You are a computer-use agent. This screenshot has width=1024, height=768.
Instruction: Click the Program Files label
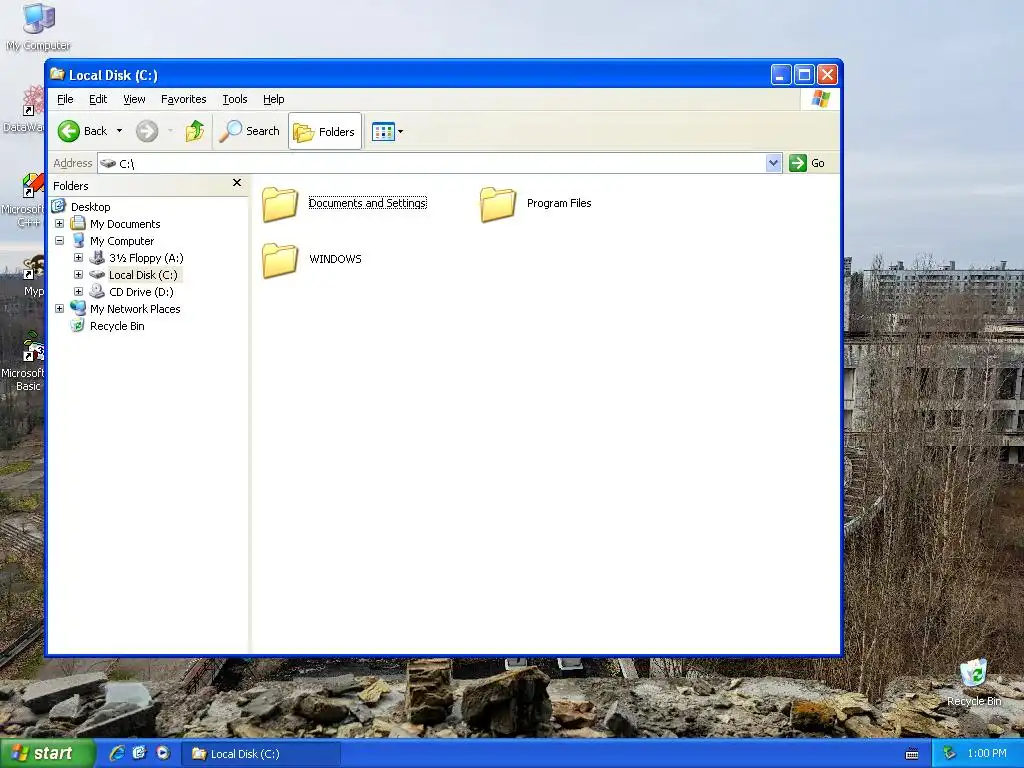[559, 203]
